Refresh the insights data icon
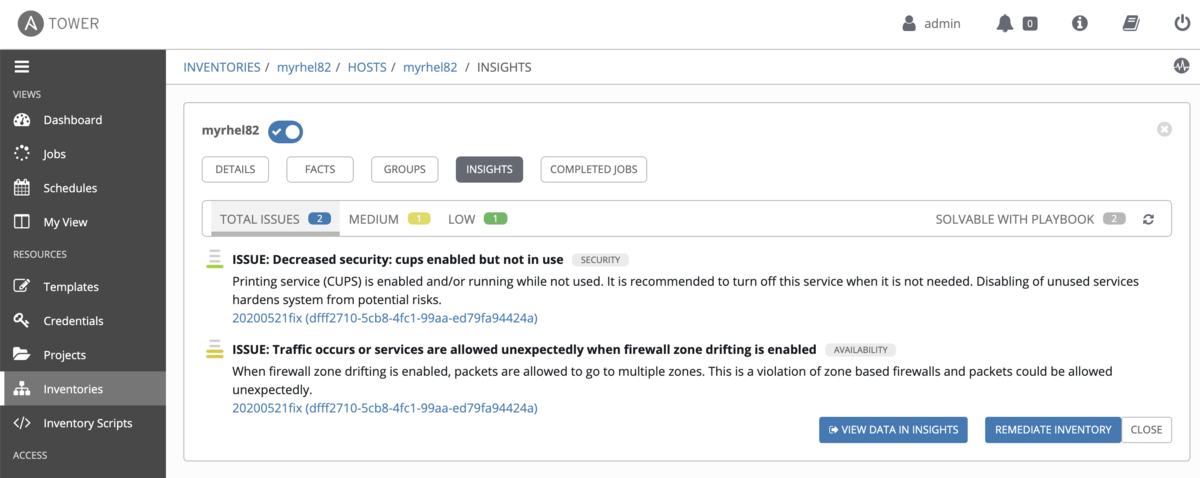1200x478 pixels. pos(1148,219)
